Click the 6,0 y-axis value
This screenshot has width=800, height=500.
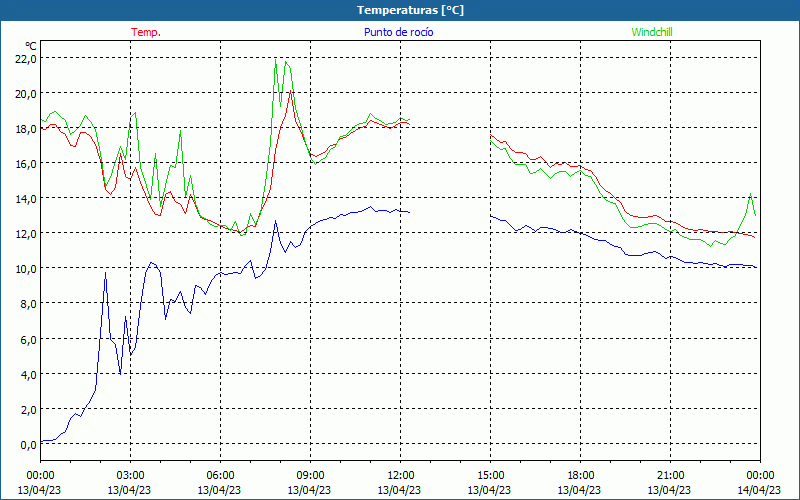click(29, 339)
